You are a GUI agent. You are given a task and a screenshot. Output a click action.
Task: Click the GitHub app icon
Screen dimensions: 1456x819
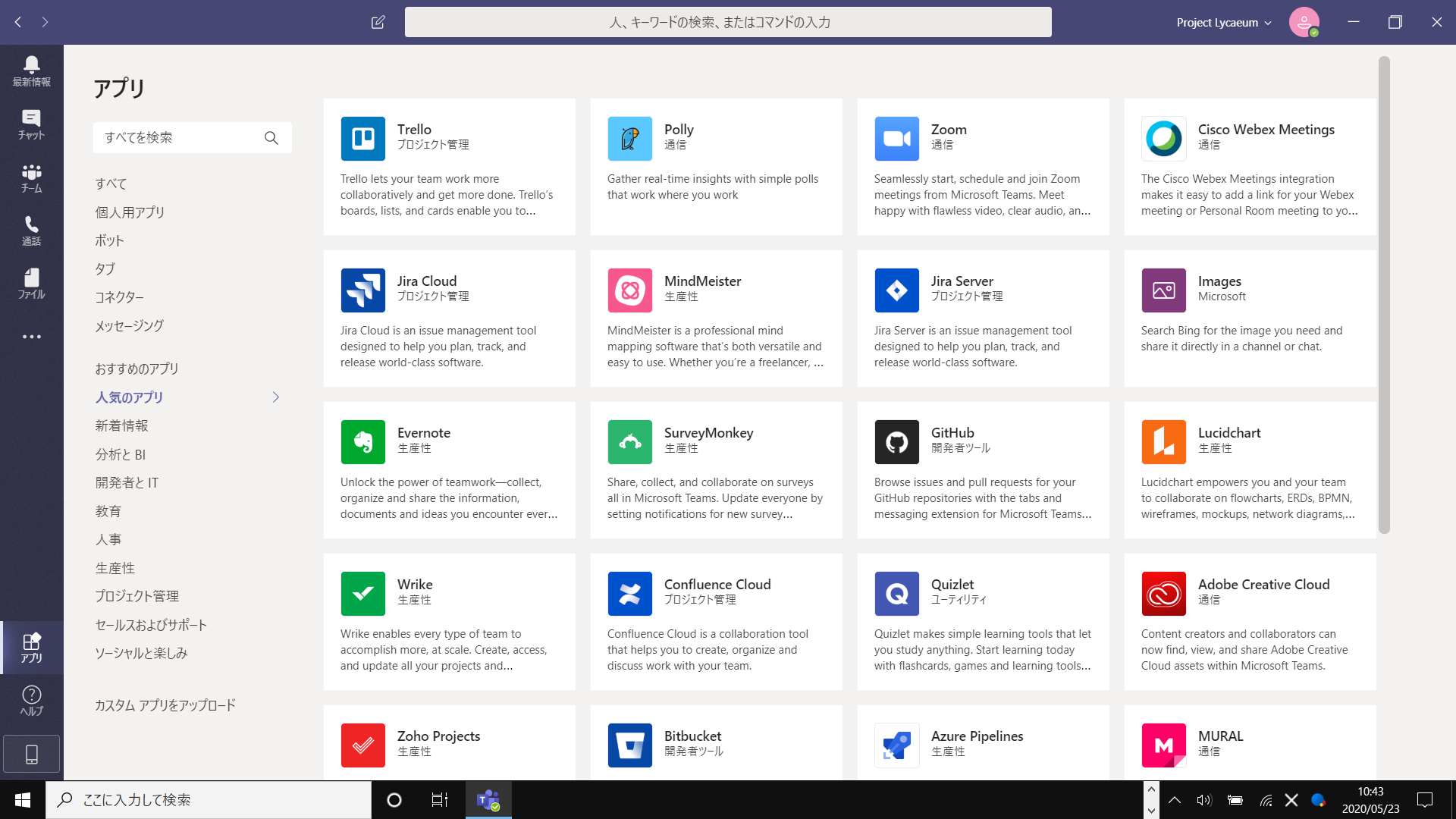(x=896, y=442)
